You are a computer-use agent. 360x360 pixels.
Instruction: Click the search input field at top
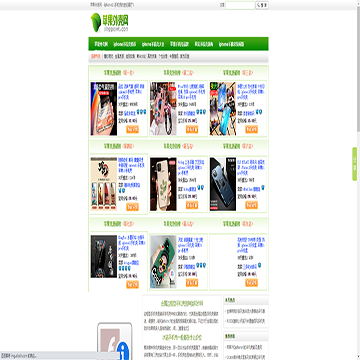(x=240, y=5)
